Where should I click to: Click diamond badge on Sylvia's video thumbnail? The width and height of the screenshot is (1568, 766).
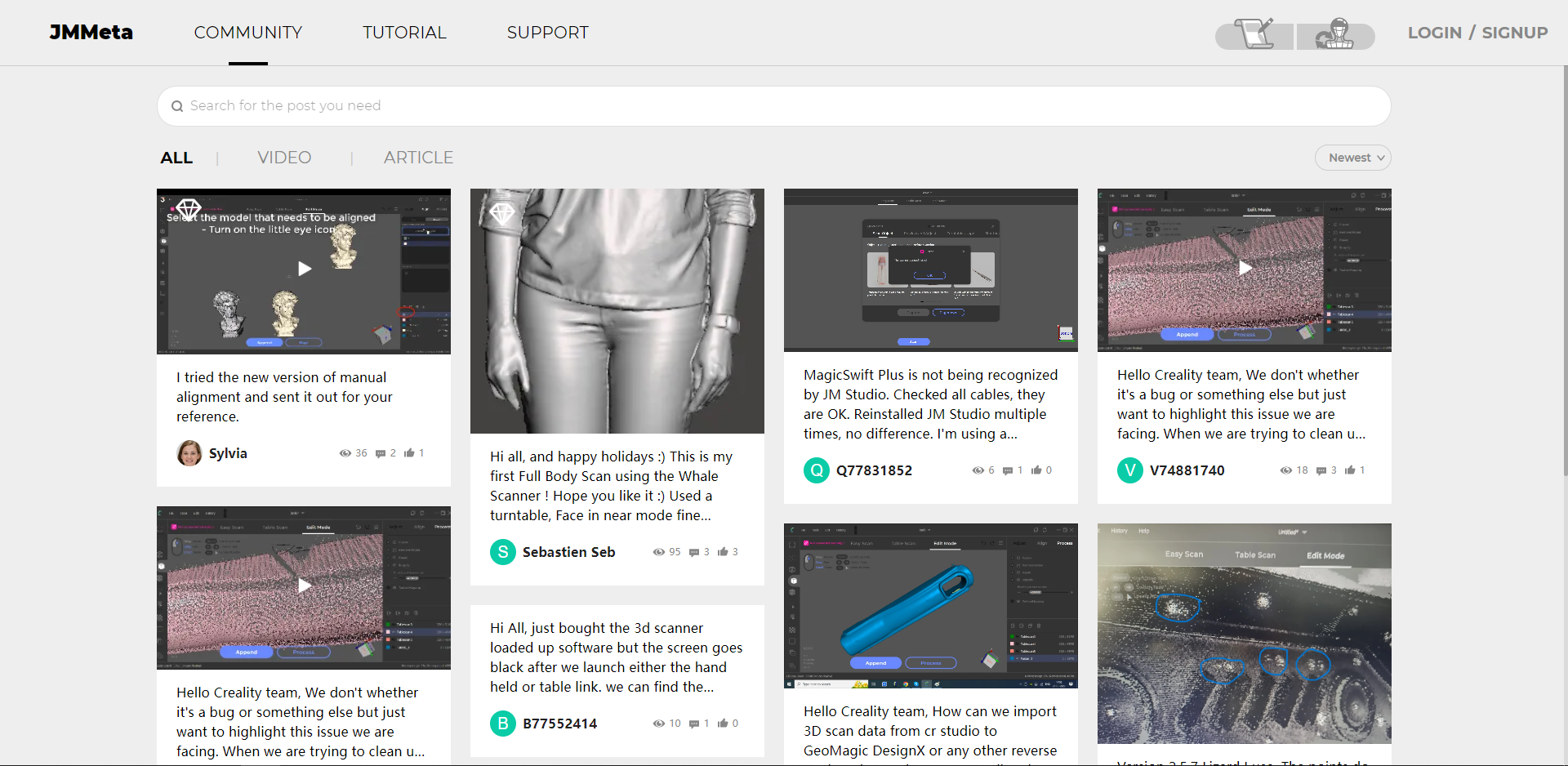[189, 209]
